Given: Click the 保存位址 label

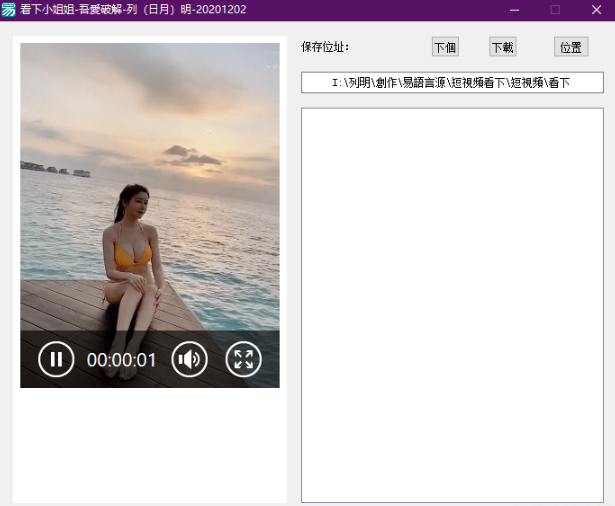Looking at the screenshot, I should [x=325, y=47].
